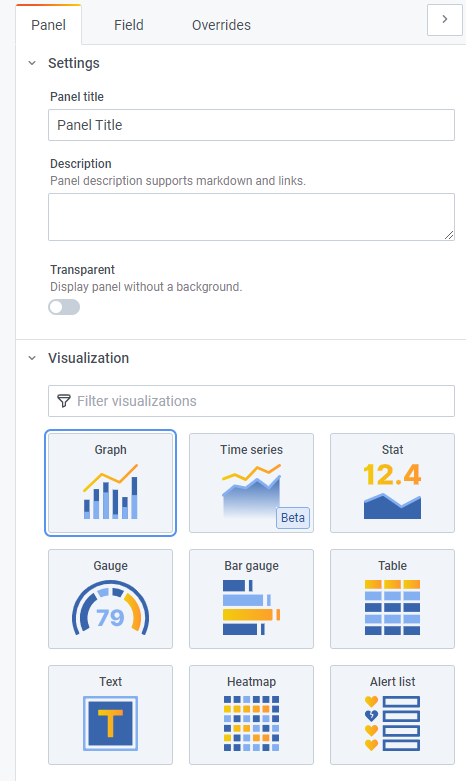Switch to the Panel tab

click(x=48, y=25)
